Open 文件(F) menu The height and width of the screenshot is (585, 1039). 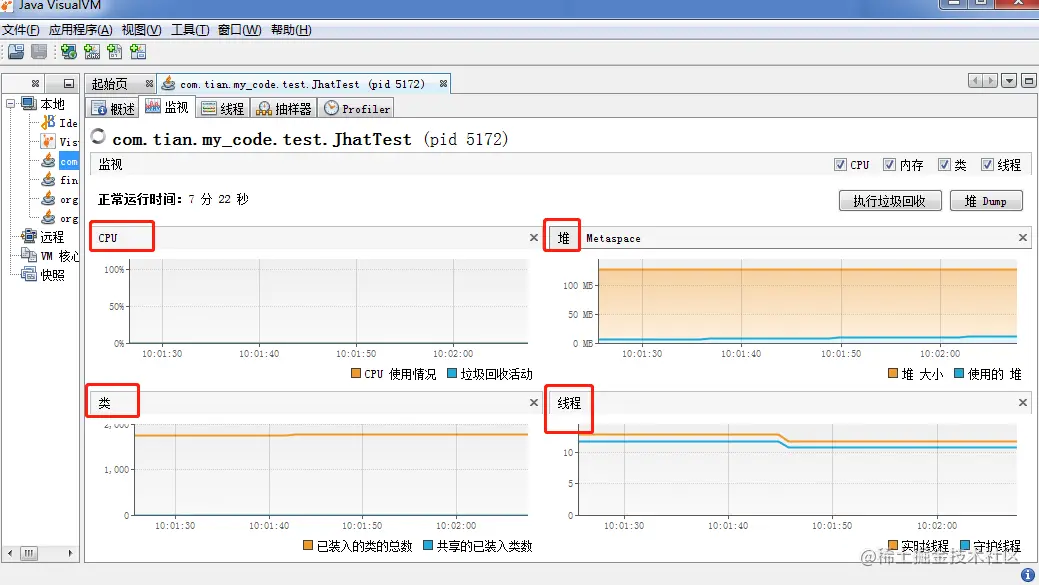point(21,30)
